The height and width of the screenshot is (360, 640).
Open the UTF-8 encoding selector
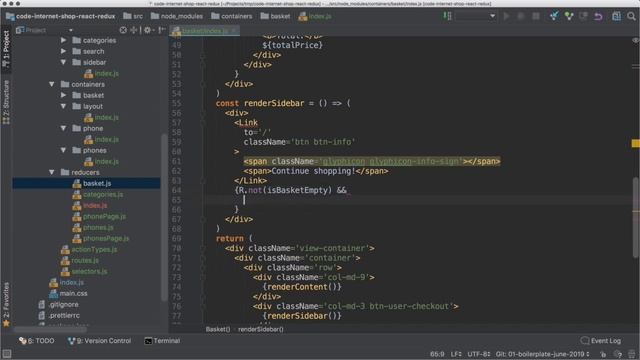(479, 354)
